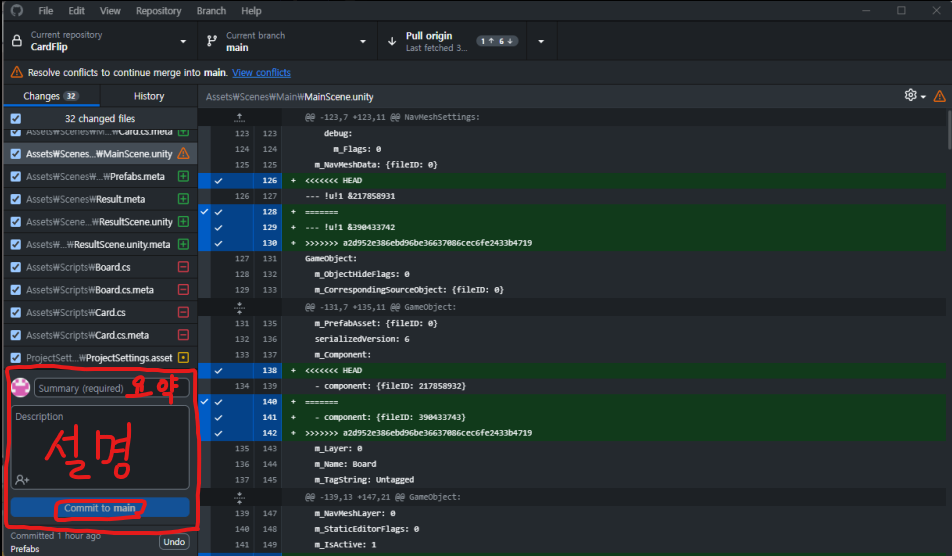Open the View conflicts link
Viewport: 952px width, 556px height.
point(261,72)
